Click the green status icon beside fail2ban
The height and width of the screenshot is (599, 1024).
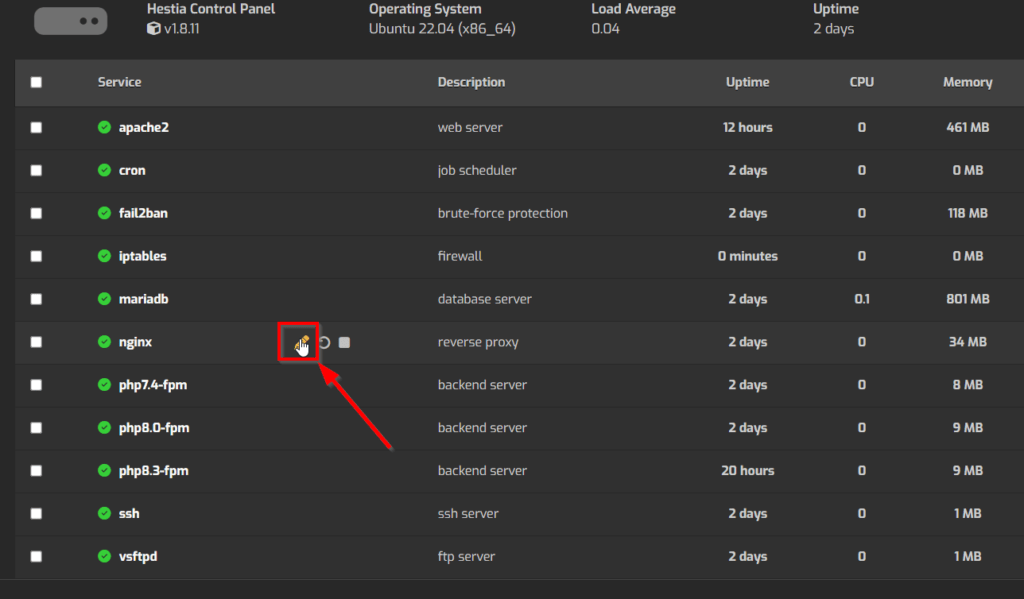104,213
